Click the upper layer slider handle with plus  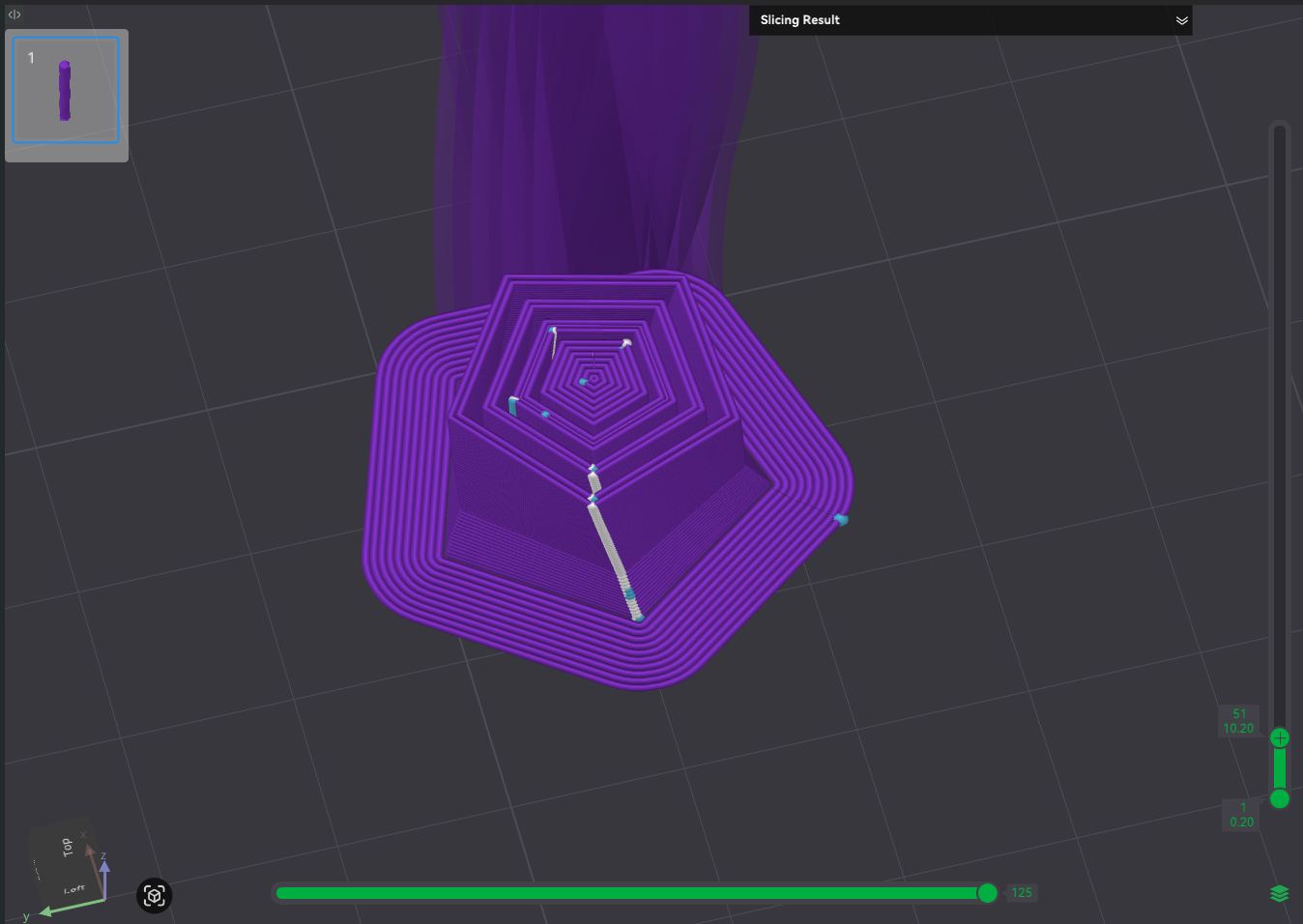tap(1280, 738)
